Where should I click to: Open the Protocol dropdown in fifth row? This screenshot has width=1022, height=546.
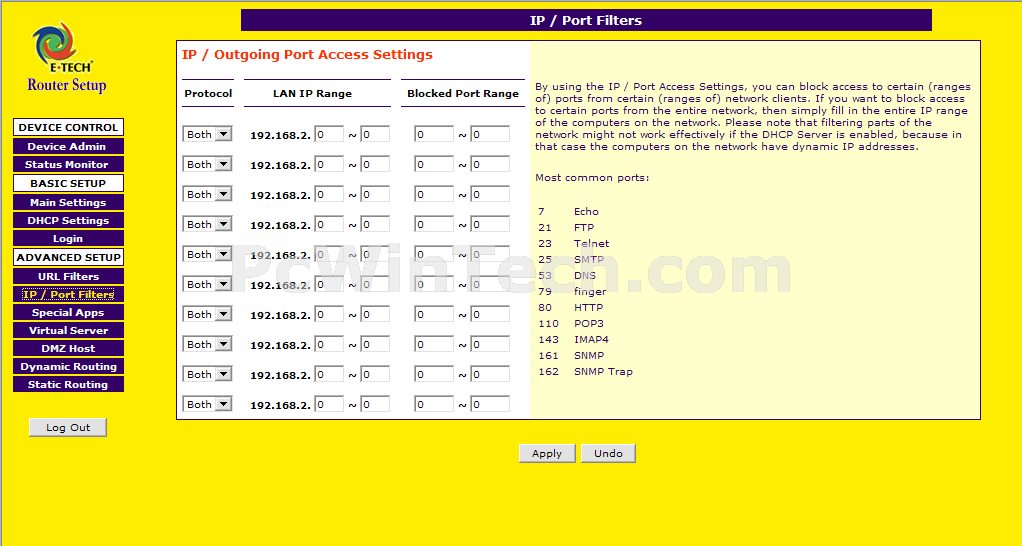coord(207,254)
